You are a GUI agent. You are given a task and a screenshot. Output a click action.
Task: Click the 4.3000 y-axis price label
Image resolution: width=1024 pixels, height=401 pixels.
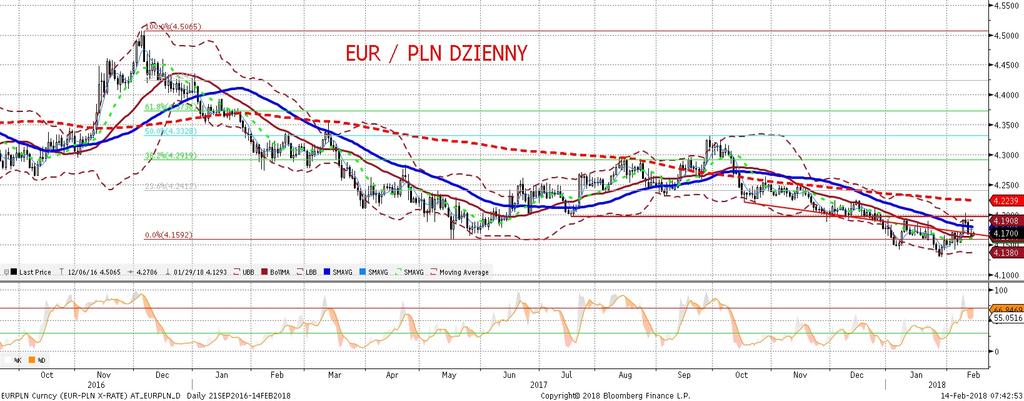click(x=1004, y=155)
